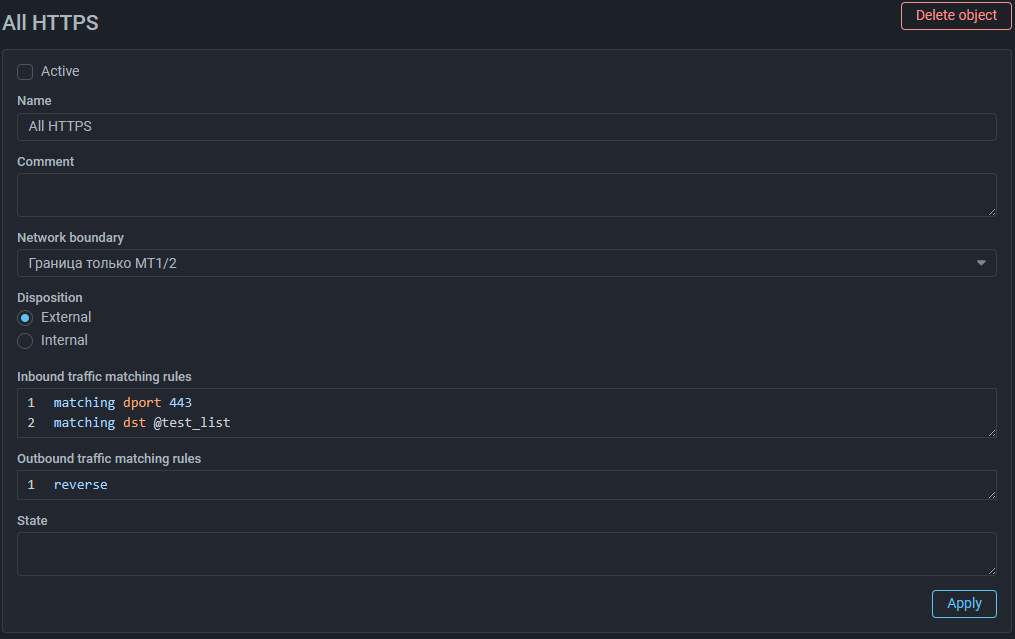The width and height of the screenshot is (1015, 639).
Task: Click the Network boundary dropdown arrow
Action: pos(981,263)
